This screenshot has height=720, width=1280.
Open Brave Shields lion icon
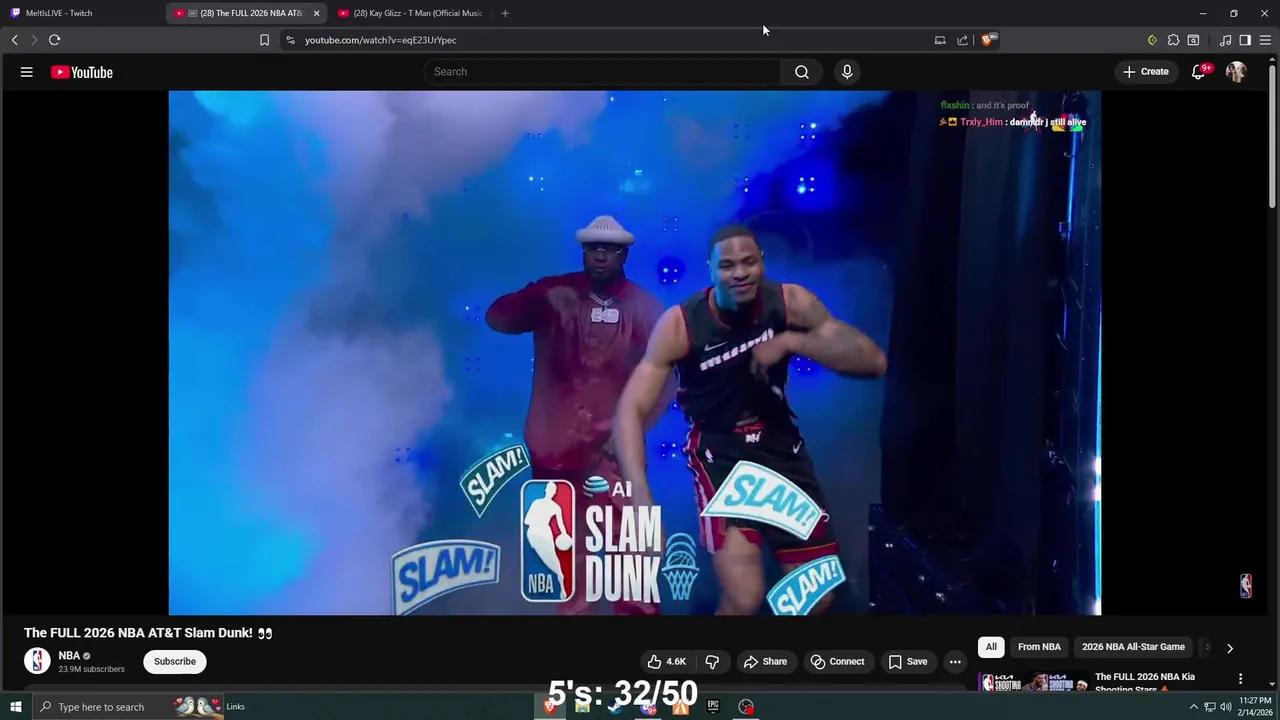[x=988, y=40]
